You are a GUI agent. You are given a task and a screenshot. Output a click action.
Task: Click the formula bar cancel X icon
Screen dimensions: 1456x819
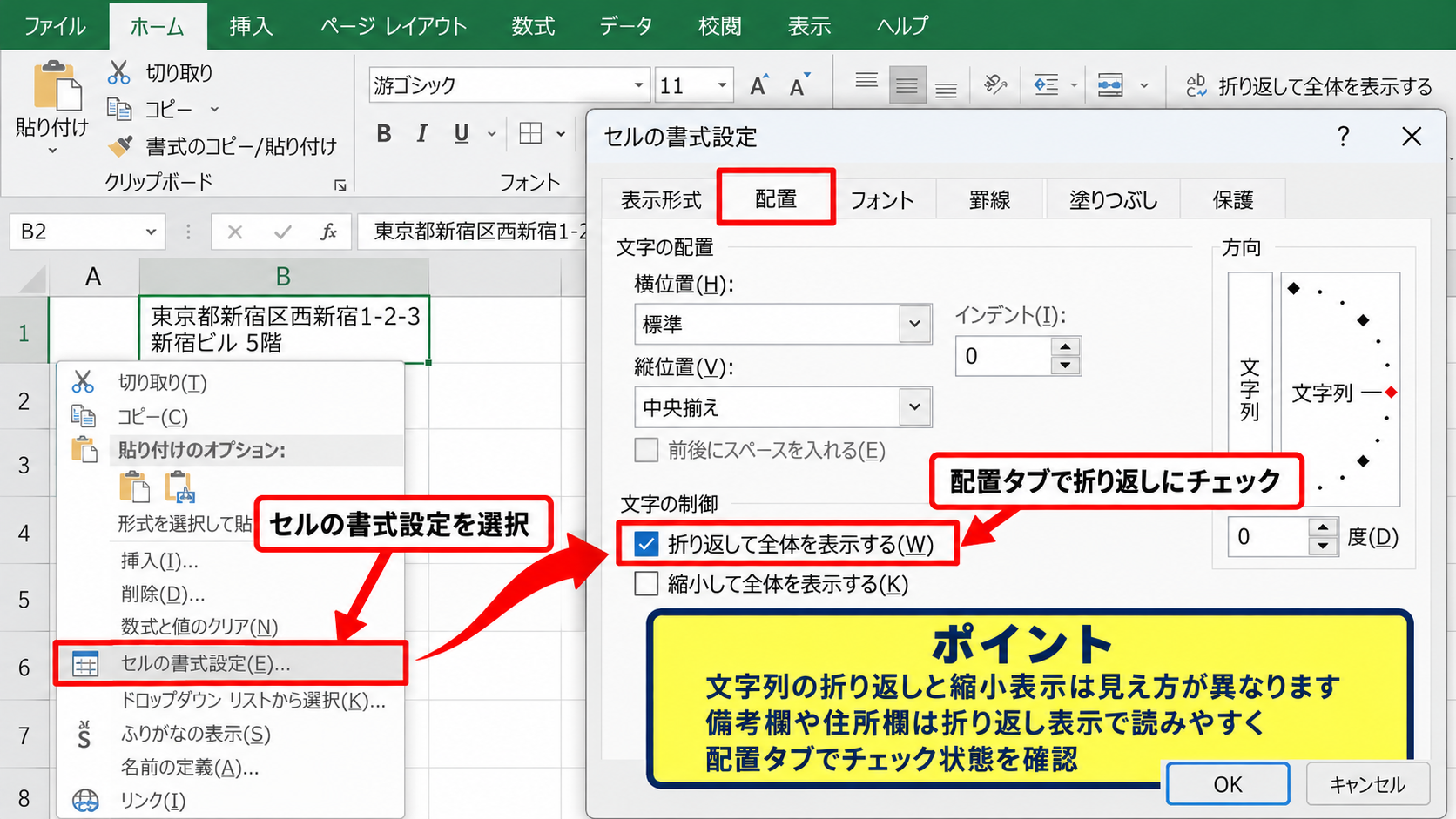coord(235,232)
